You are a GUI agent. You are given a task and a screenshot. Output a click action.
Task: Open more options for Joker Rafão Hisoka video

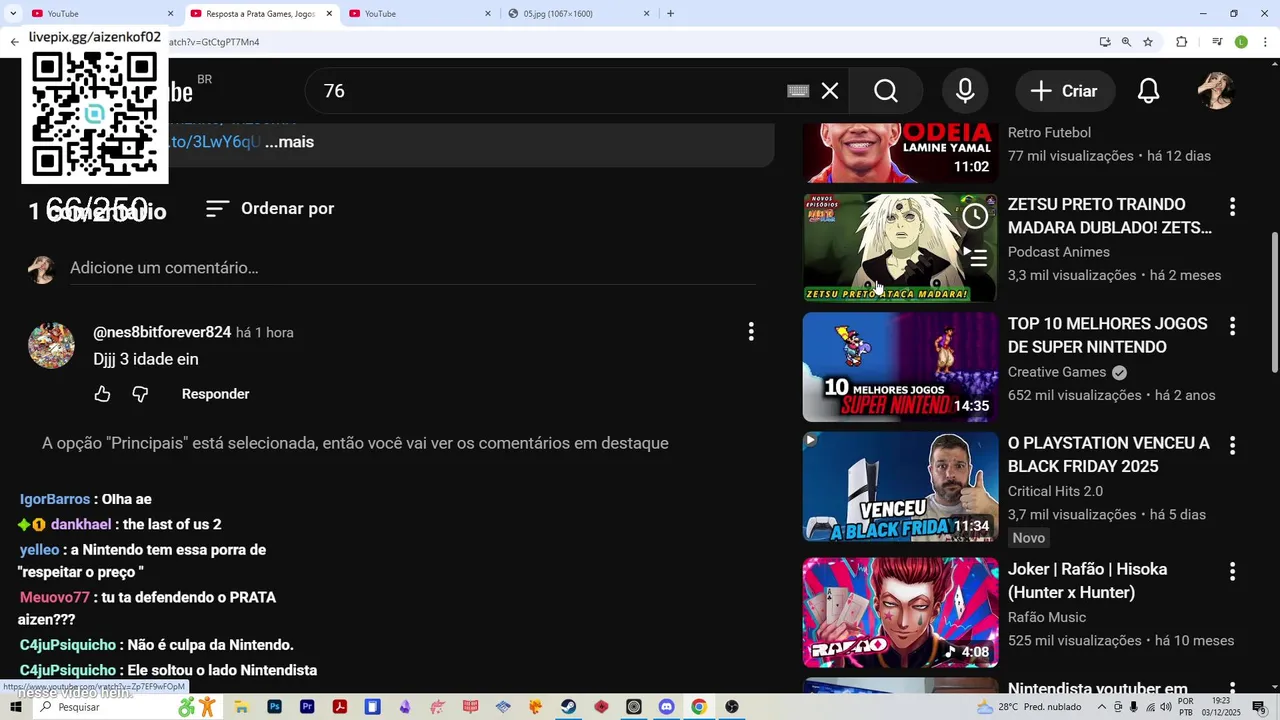[1232, 571]
